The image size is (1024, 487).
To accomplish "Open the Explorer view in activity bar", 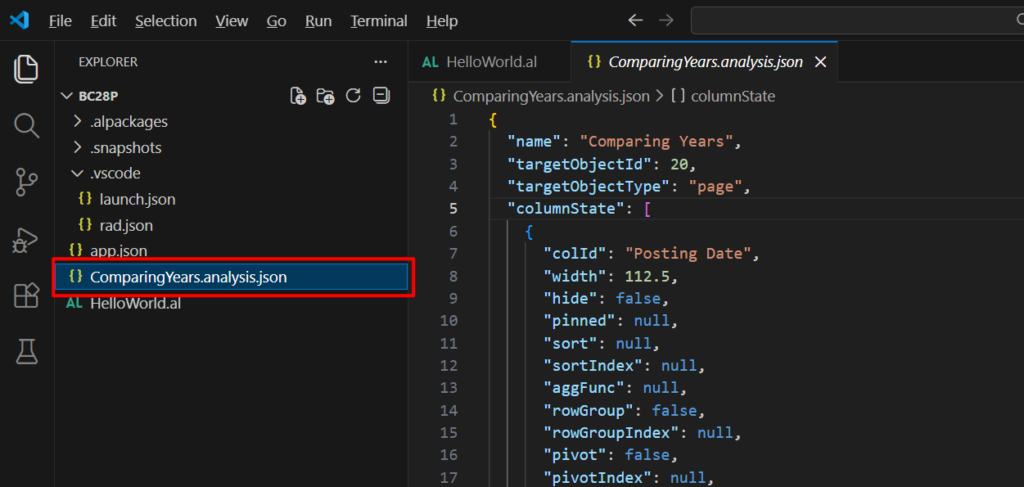I will [26, 69].
